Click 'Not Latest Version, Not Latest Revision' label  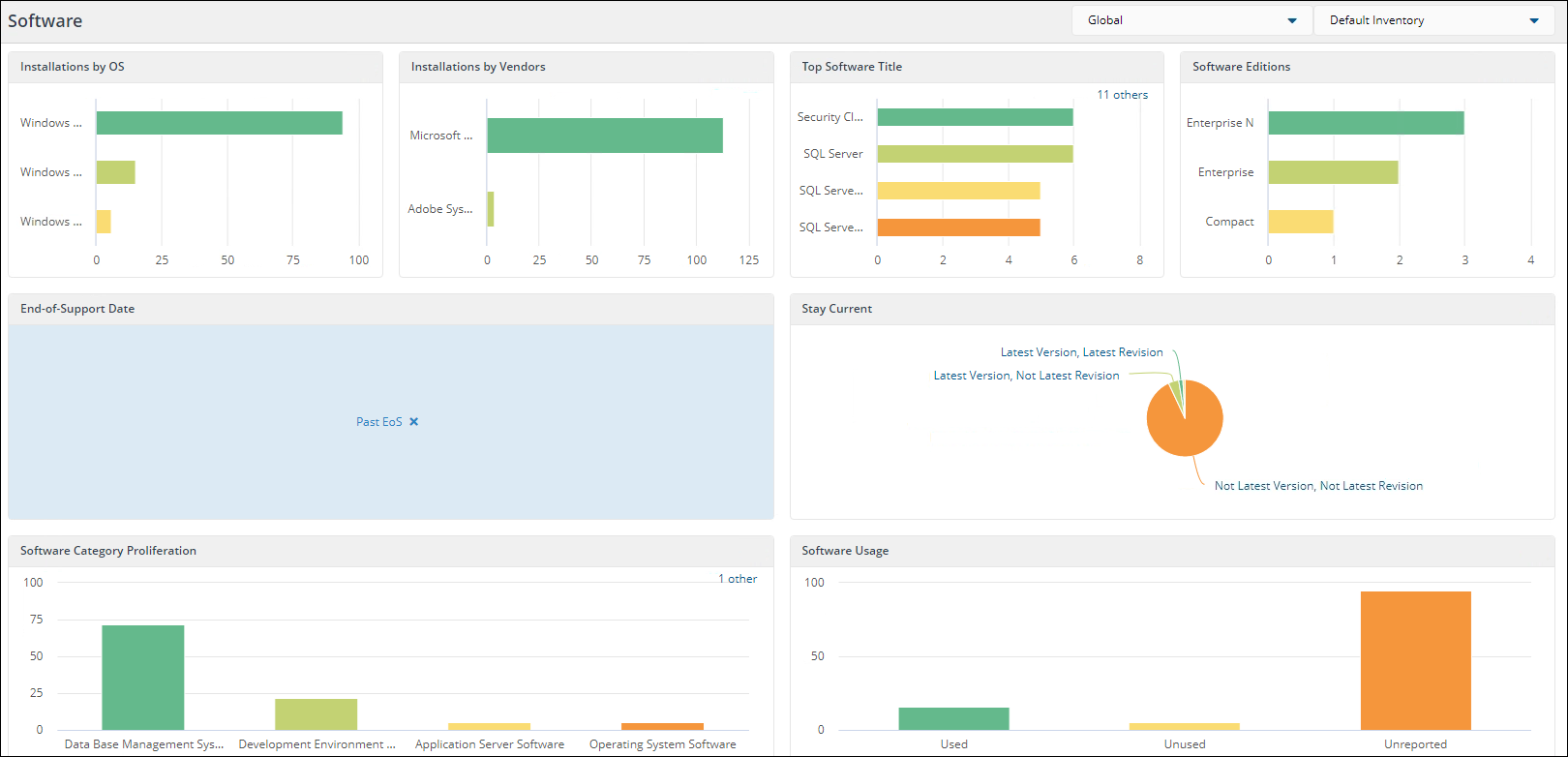1318,486
